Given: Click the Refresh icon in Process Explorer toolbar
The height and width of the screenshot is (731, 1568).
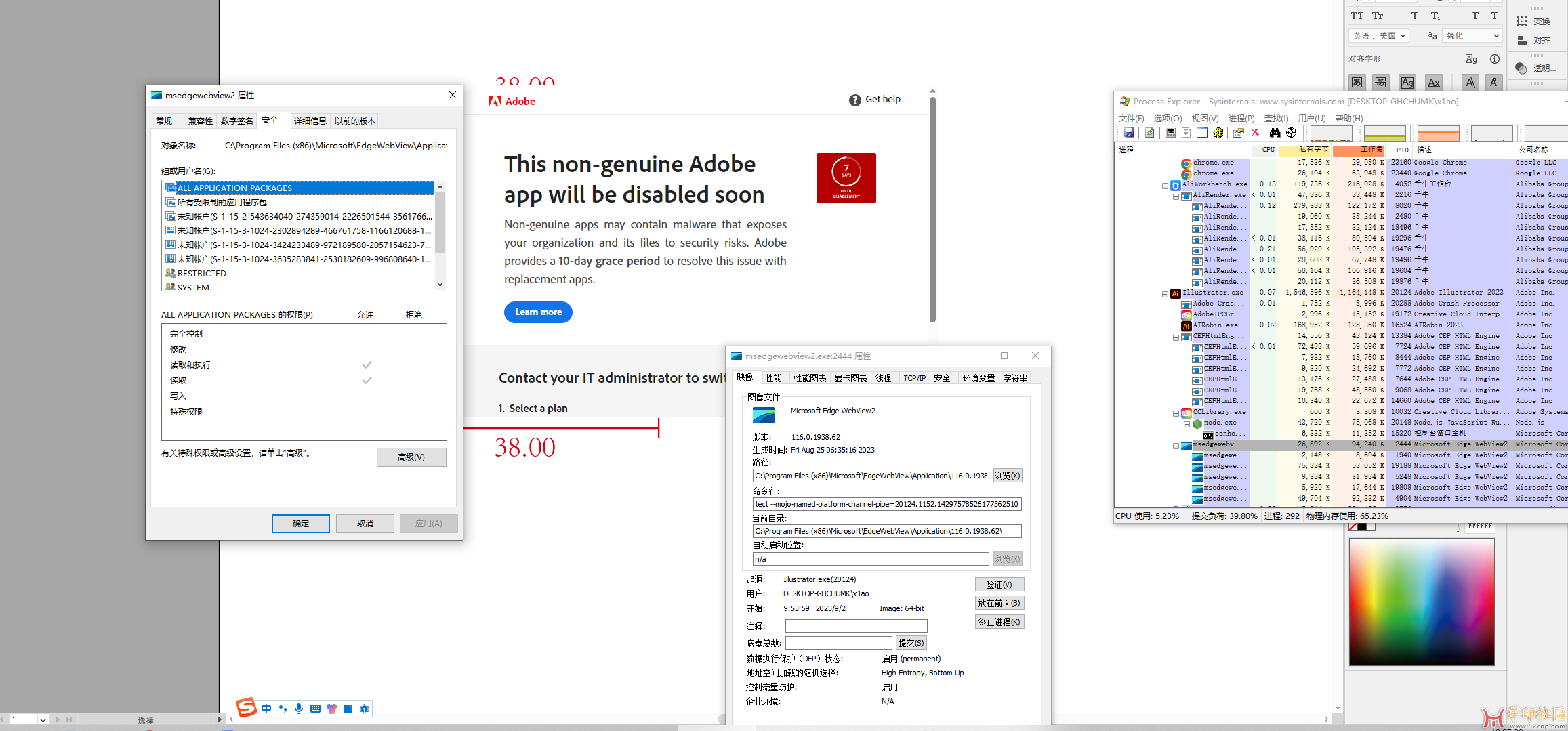Looking at the screenshot, I should tap(1149, 133).
